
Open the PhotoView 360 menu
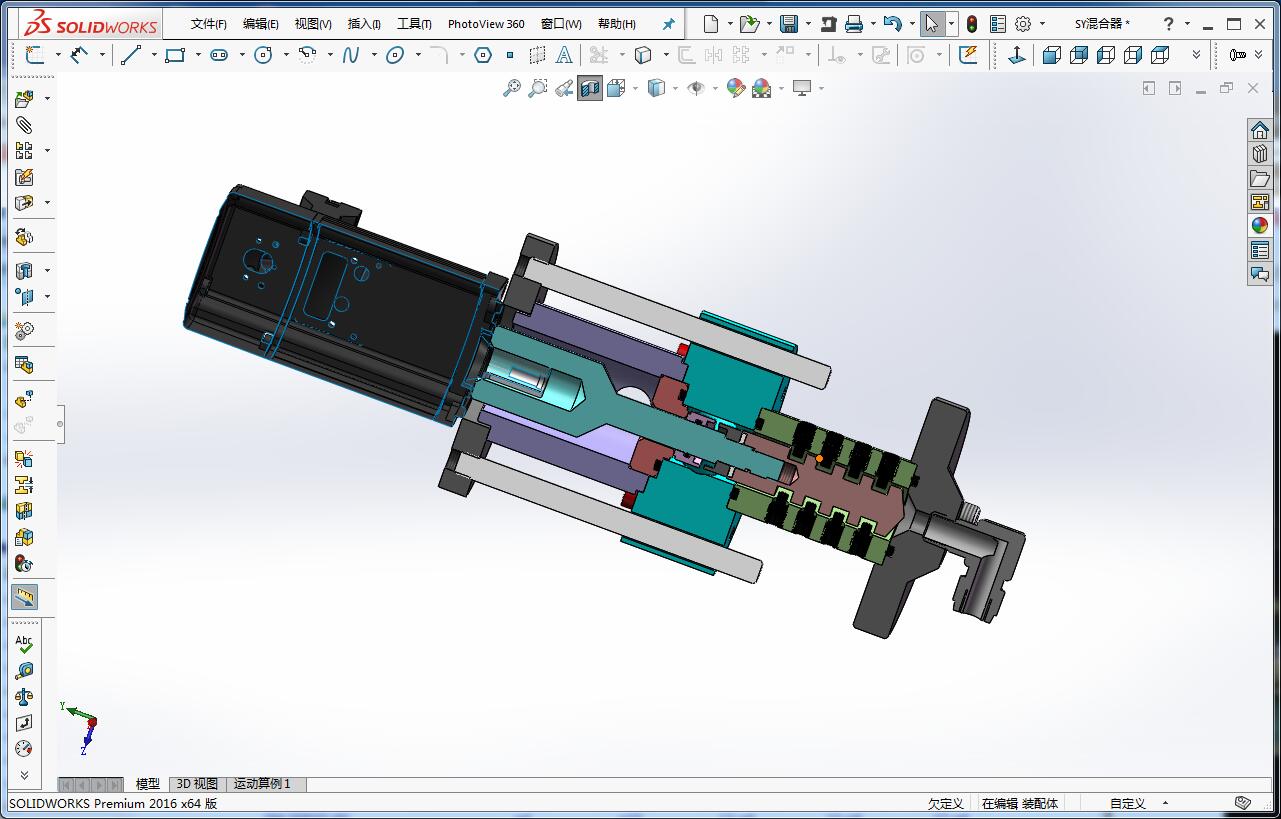point(486,24)
